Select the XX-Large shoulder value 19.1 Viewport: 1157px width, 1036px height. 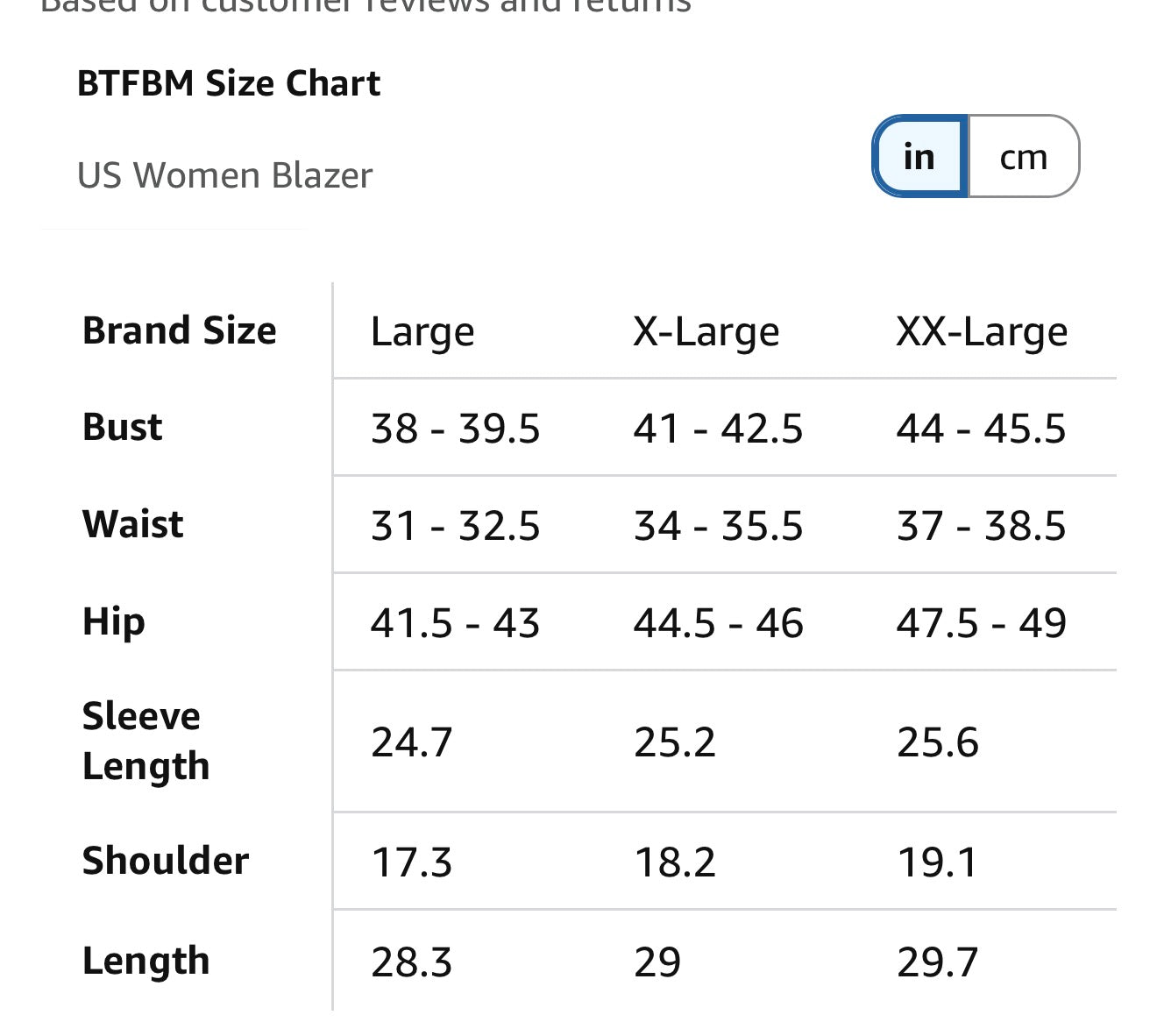937,862
